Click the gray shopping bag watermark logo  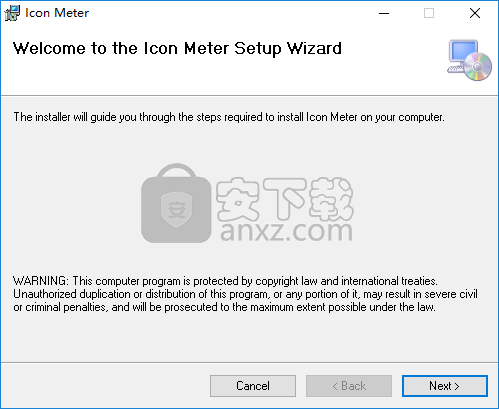[x=176, y=203]
